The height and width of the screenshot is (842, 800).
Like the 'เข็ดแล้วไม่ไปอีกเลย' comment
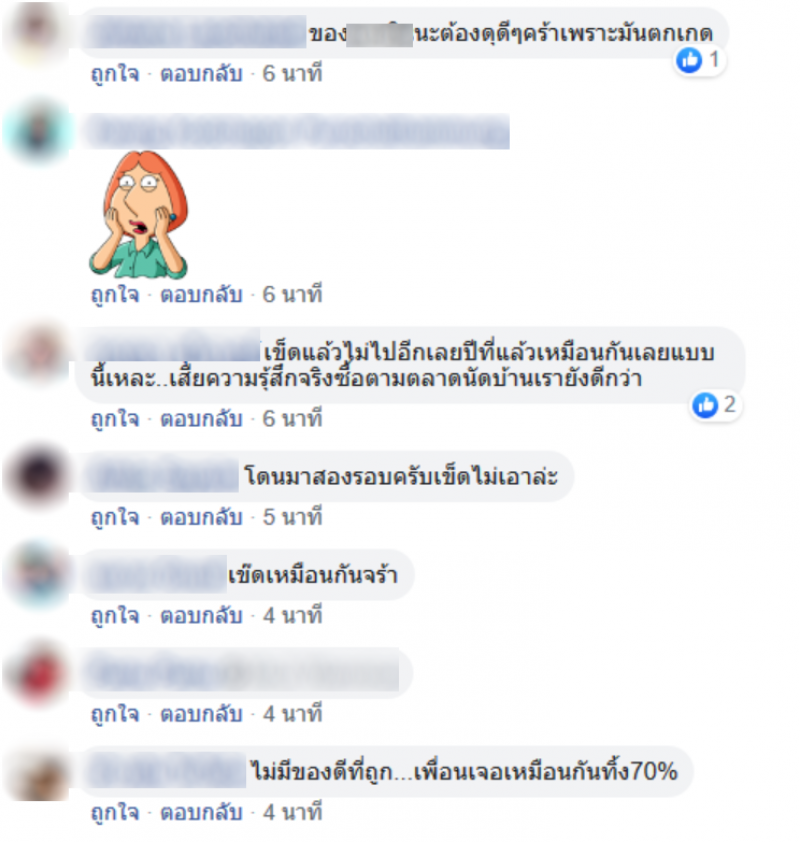coord(115,418)
